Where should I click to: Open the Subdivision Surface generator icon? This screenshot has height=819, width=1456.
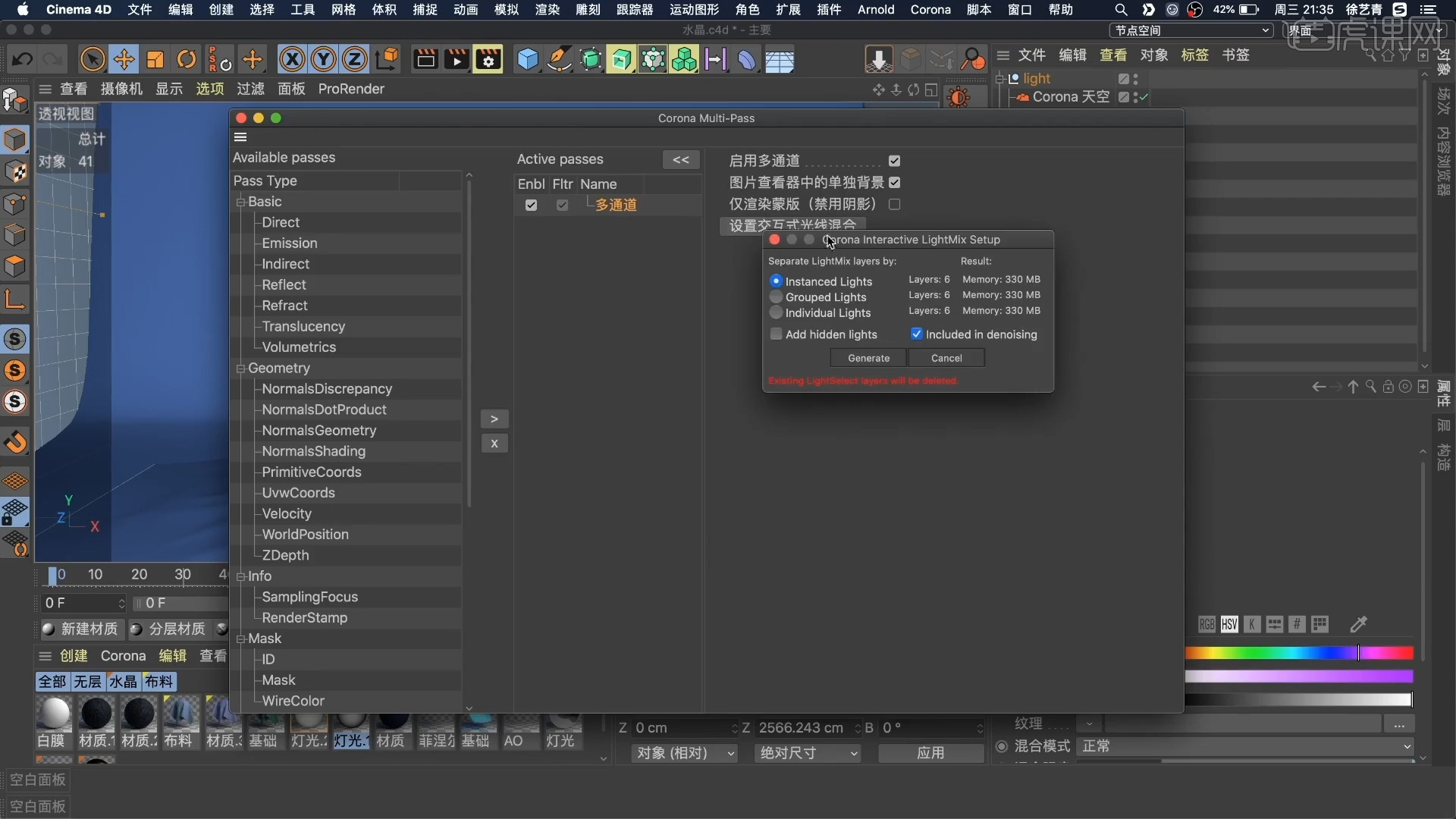[x=590, y=59]
